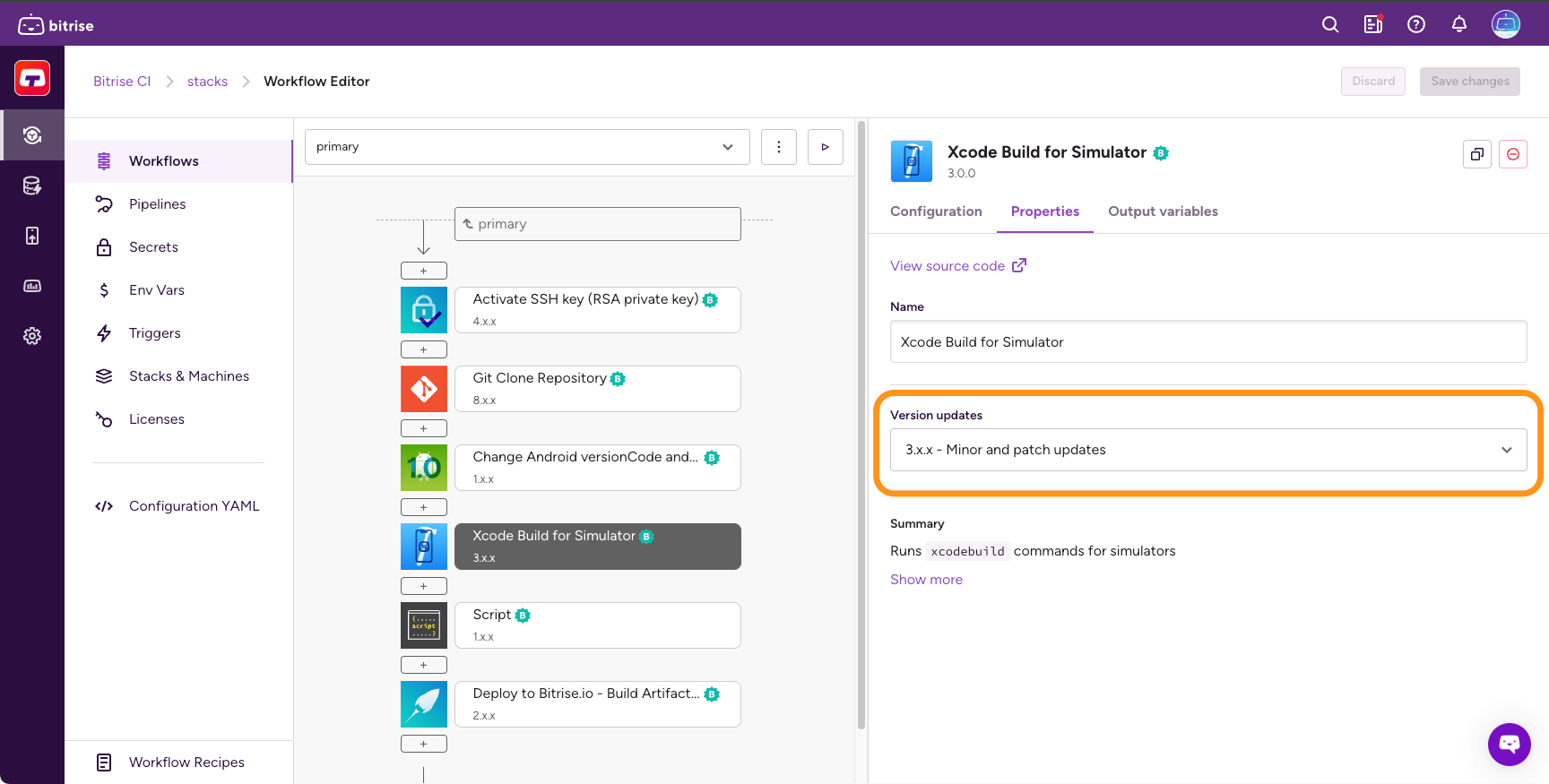
Task: Expand the primary workflow selector dropdown
Action: tap(527, 147)
